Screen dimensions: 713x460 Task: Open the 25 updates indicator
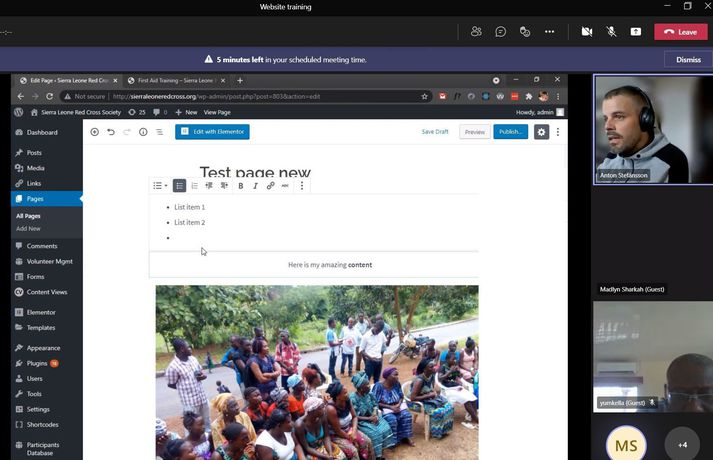137,112
